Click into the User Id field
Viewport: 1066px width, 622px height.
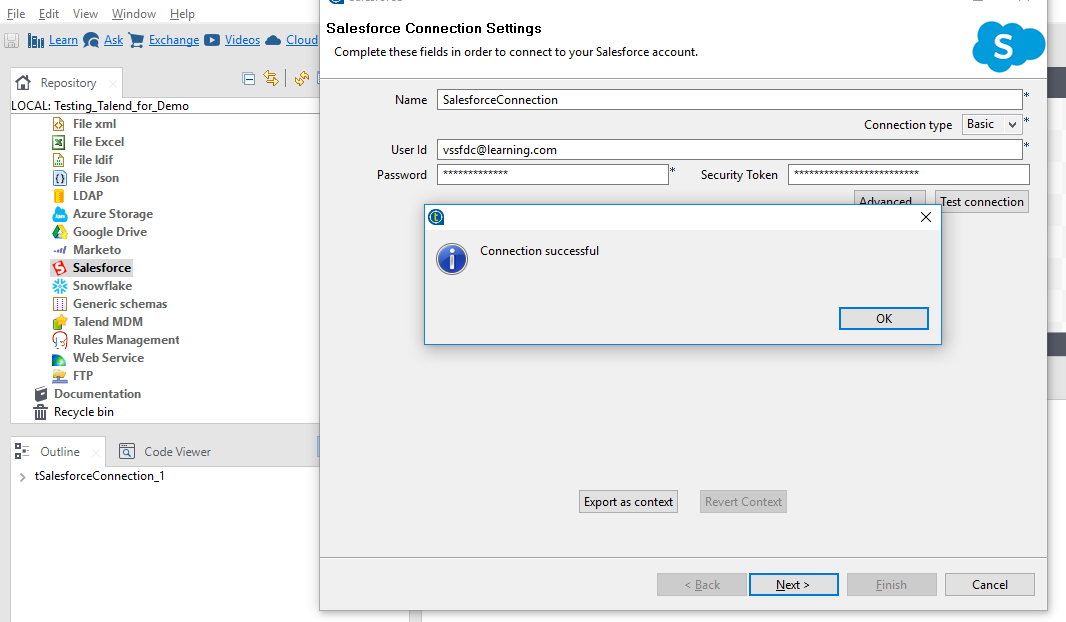coord(729,149)
